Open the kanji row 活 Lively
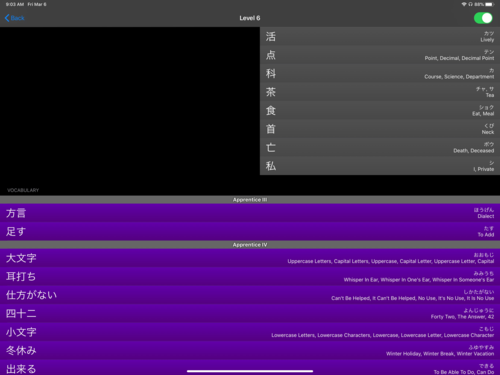This screenshot has width=500, height=375. 380,36
